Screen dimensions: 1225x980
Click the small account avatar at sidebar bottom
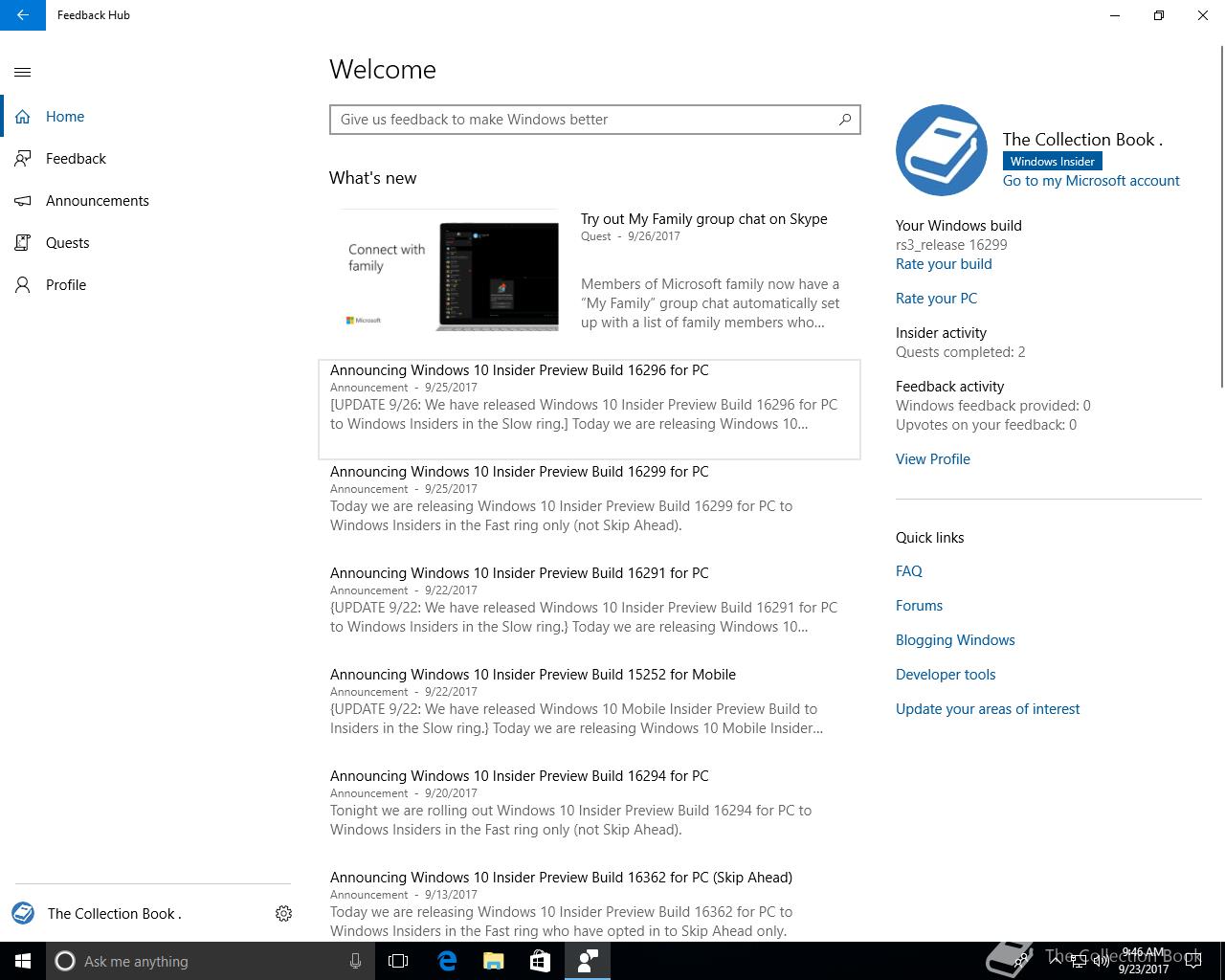[23, 913]
